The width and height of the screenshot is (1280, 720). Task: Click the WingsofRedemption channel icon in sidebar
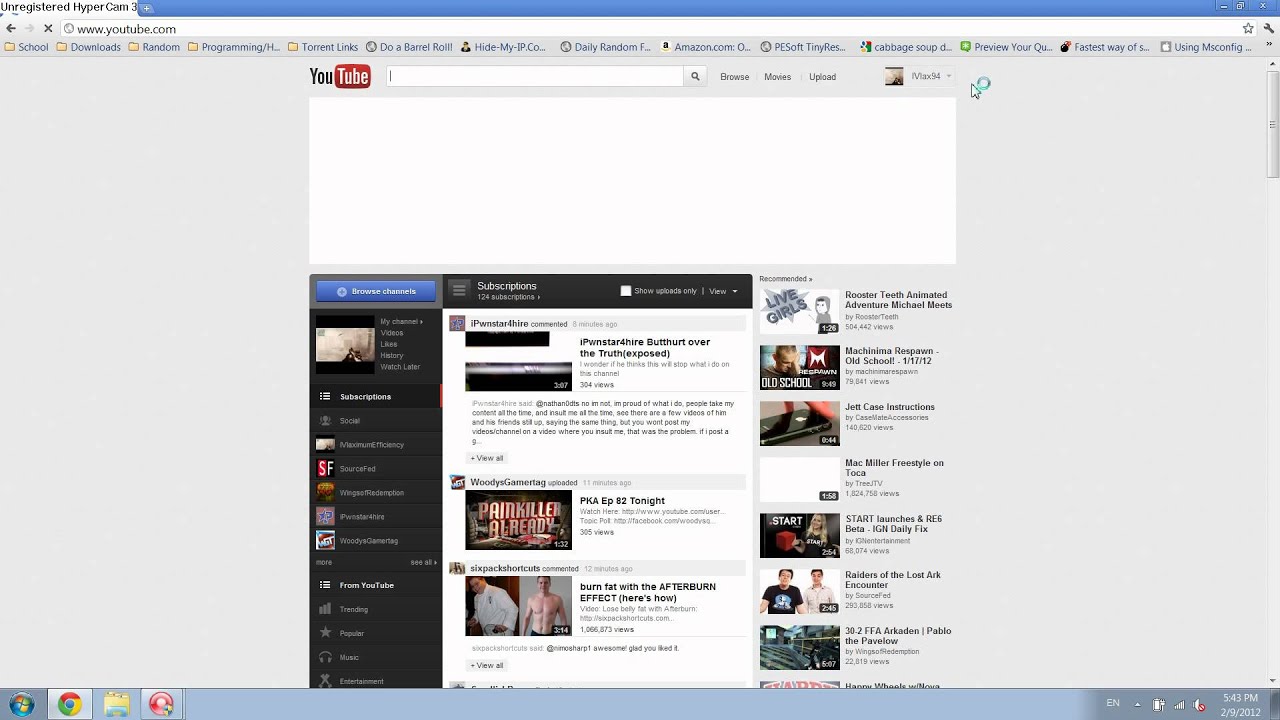coord(325,492)
